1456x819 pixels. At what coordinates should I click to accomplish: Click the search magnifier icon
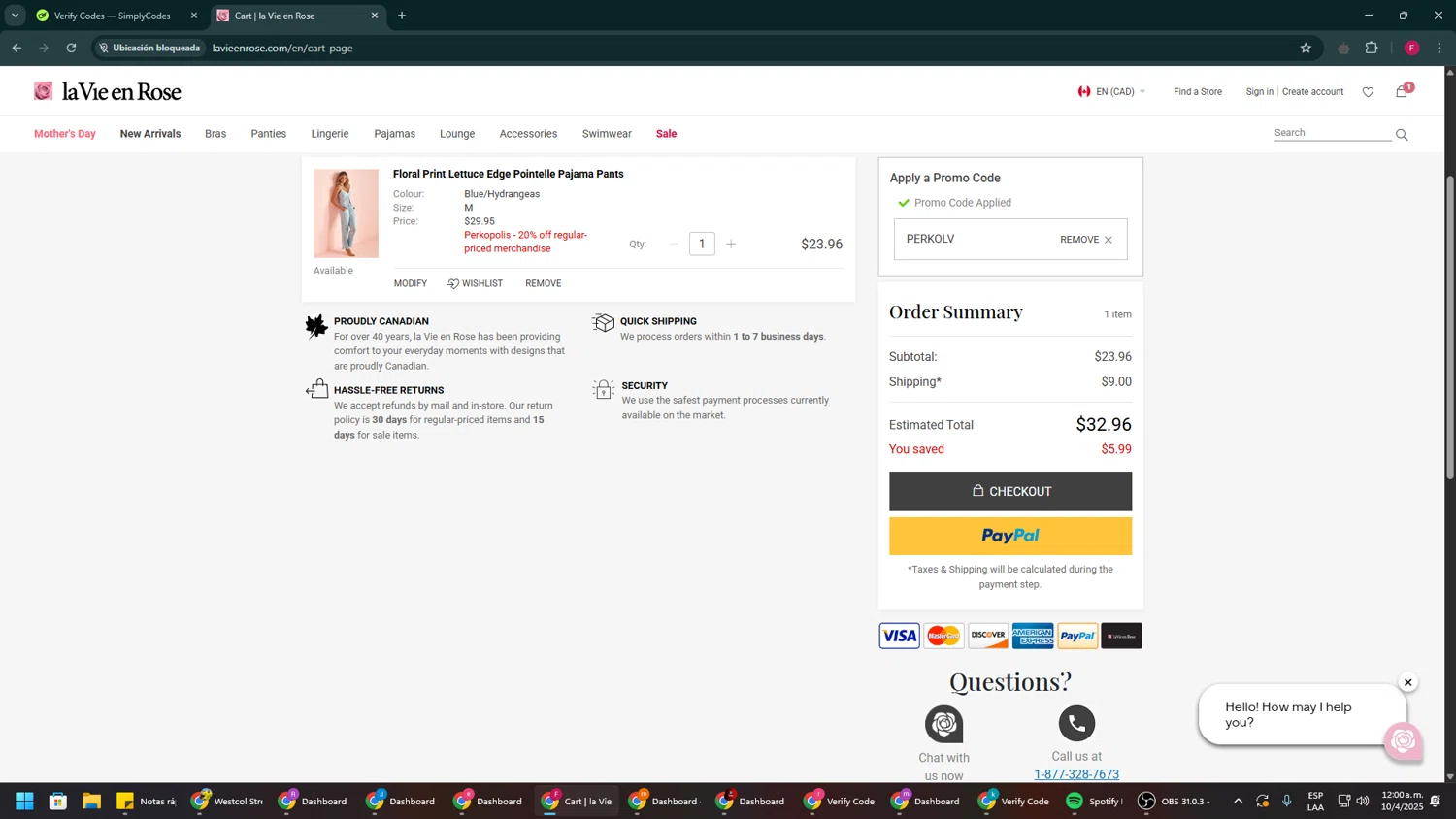click(1402, 134)
